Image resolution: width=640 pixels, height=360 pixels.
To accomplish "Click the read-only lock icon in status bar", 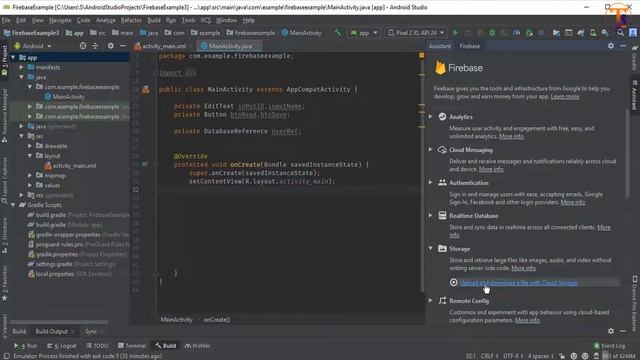I will (562, 356).
